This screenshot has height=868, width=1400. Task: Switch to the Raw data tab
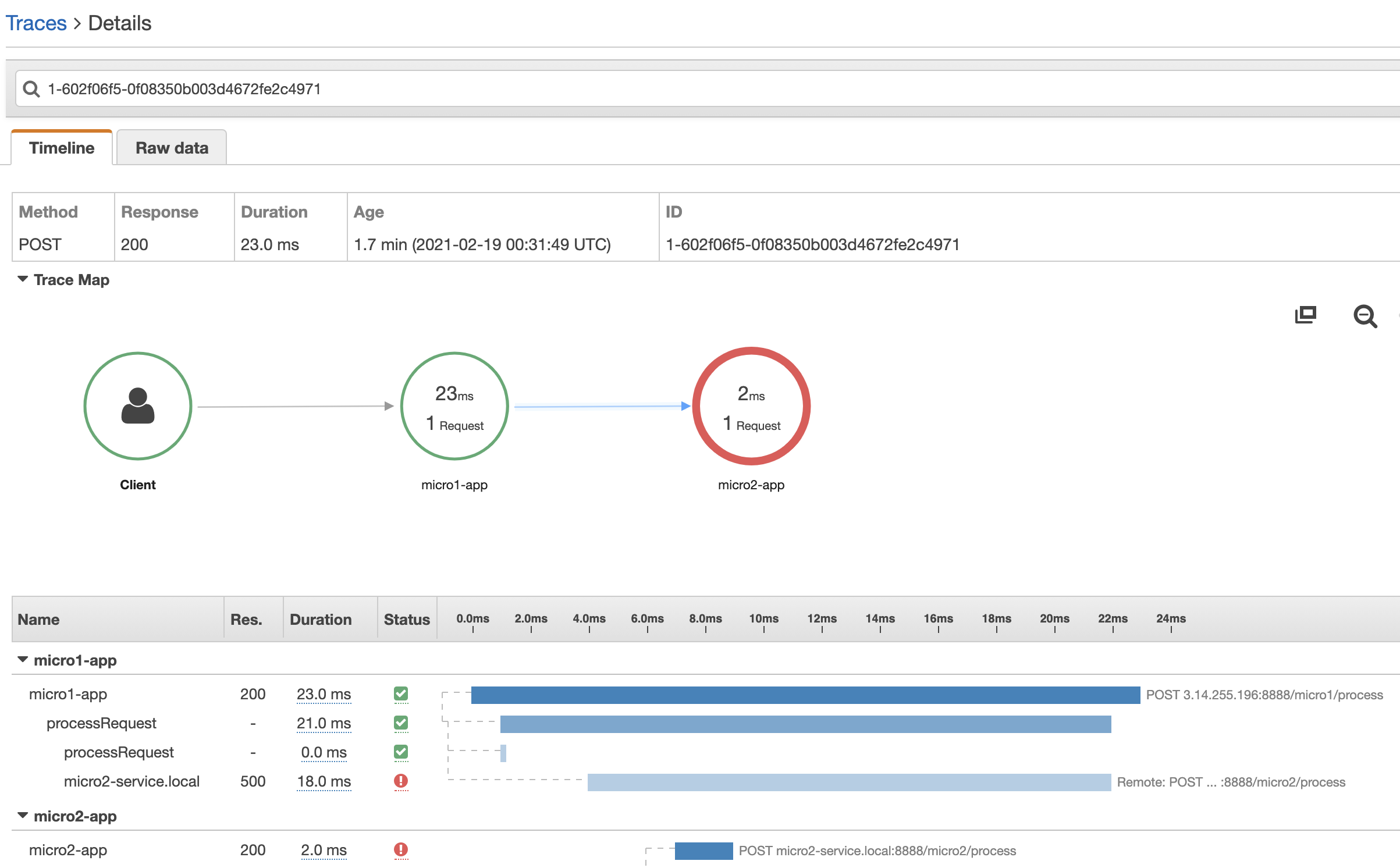pos(172,148)
